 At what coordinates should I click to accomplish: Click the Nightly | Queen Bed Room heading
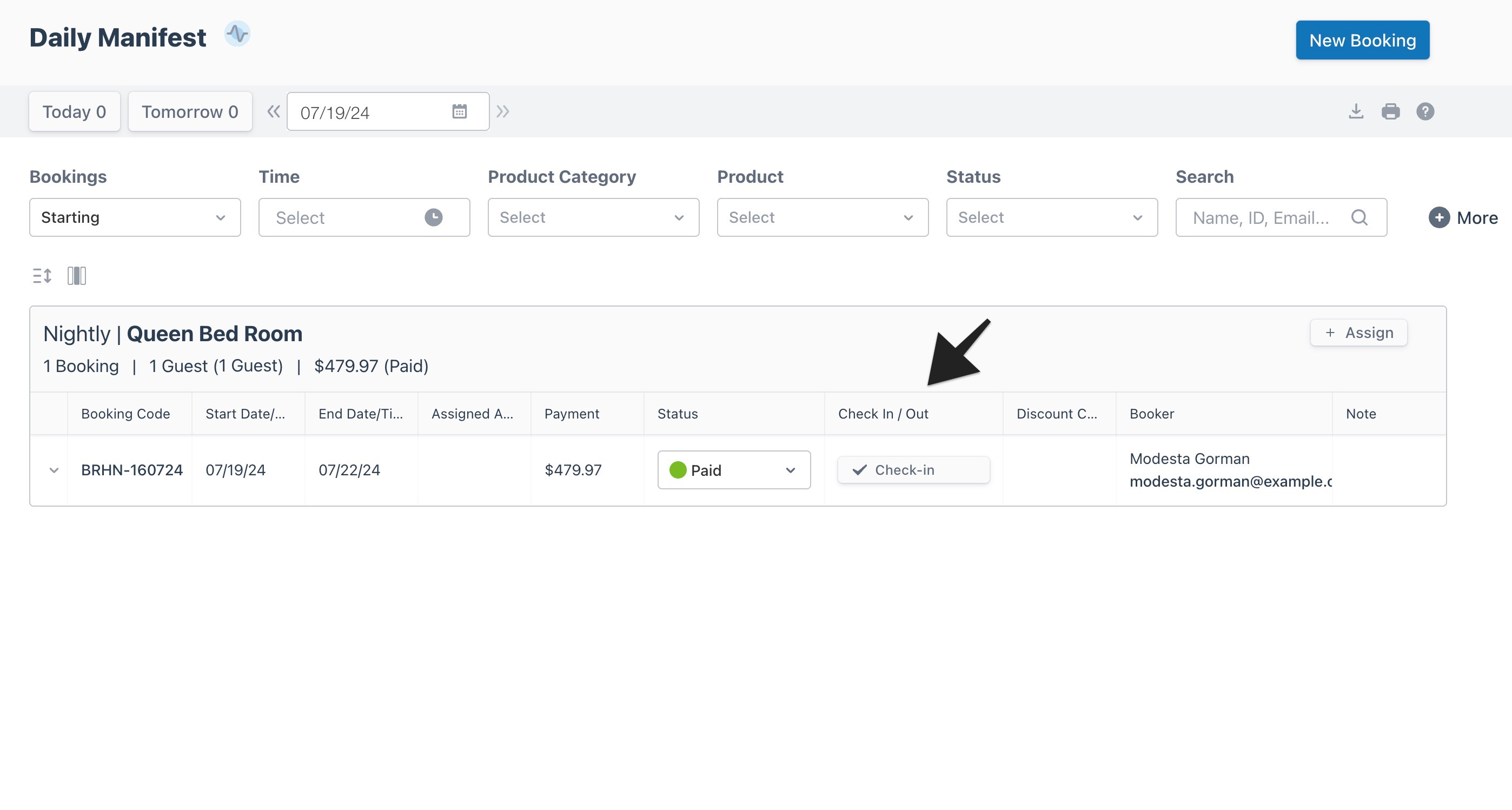pyautogui.click(x=173, y=334)
